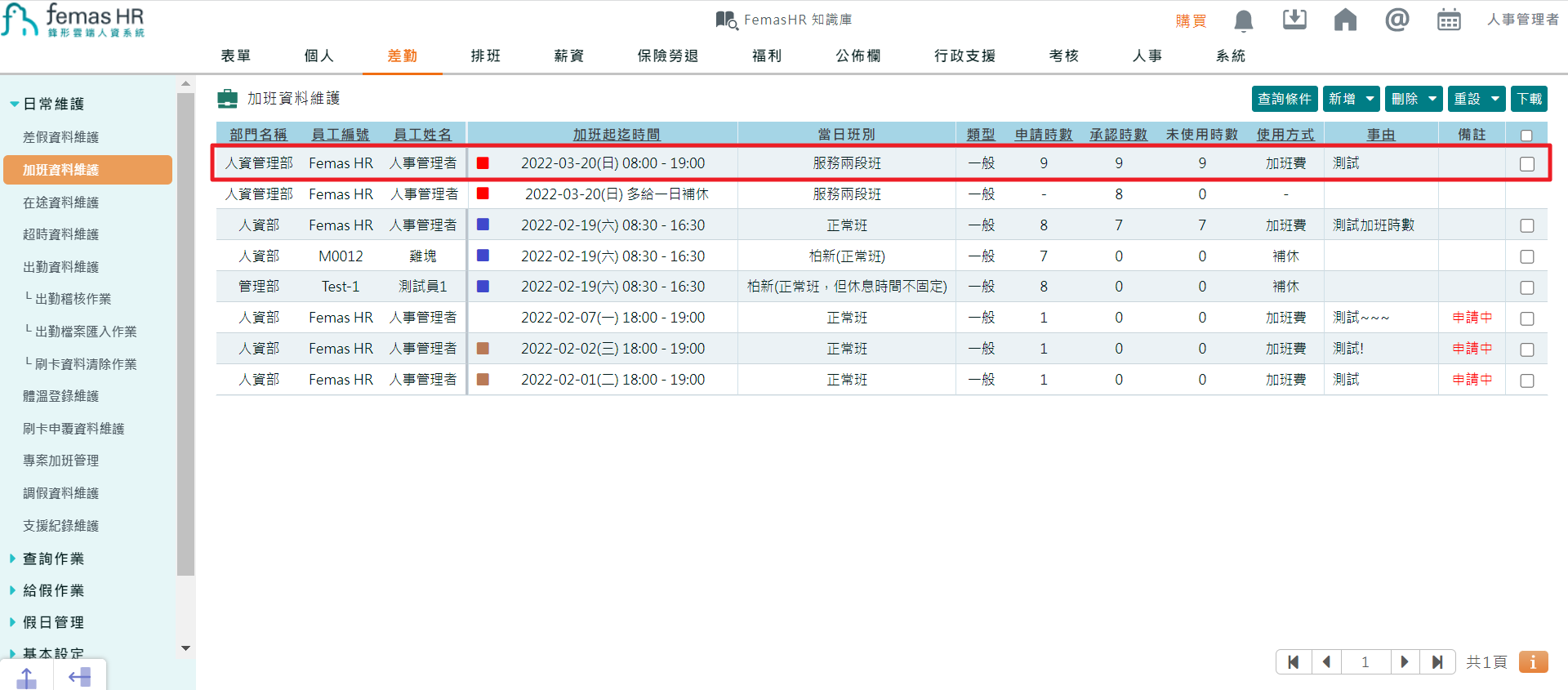Click the 下載 button
Image resolution: width=1568 pixels, height=690 pixels.
1529,99
